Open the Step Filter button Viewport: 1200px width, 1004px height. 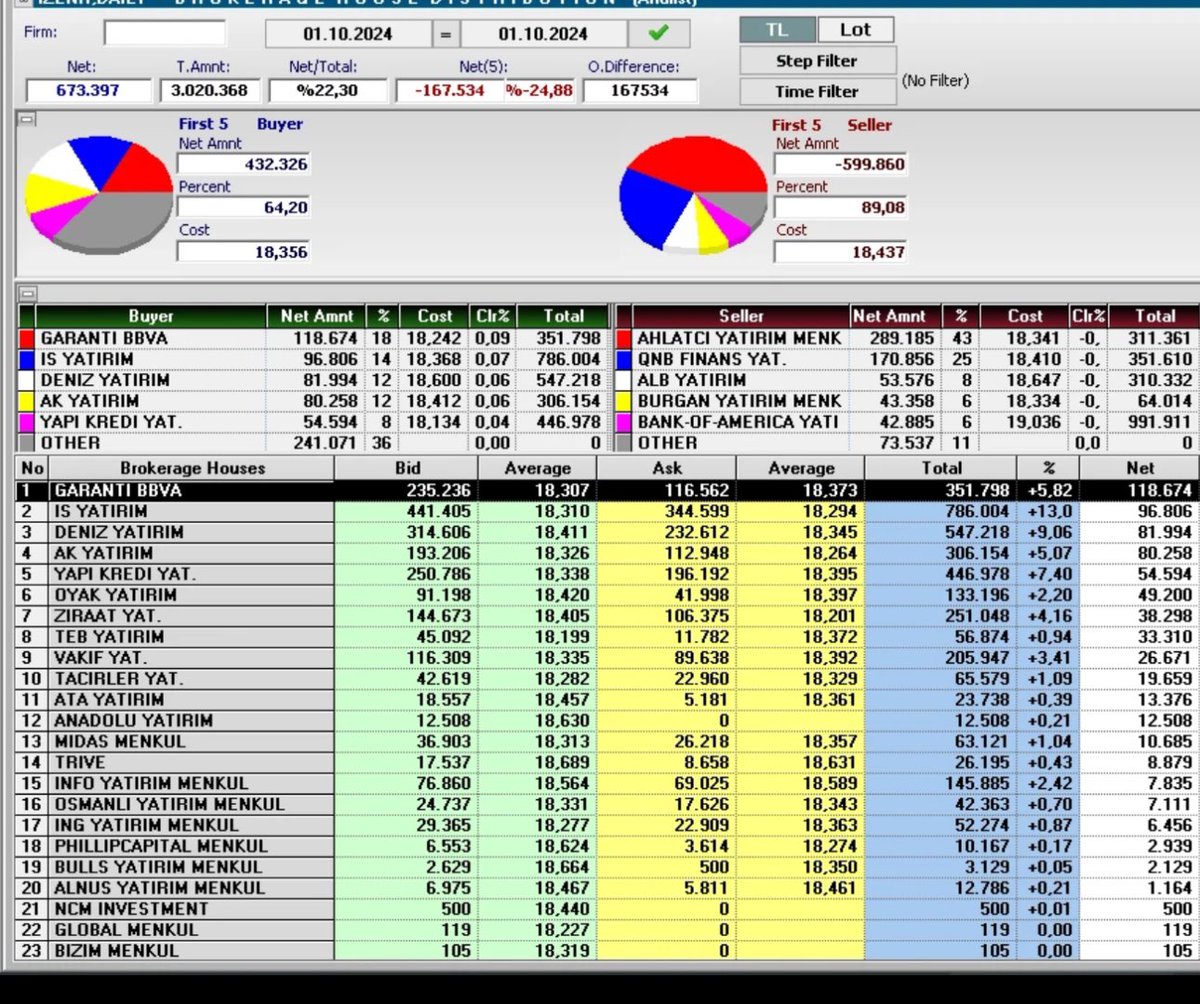tap(817, 61)
